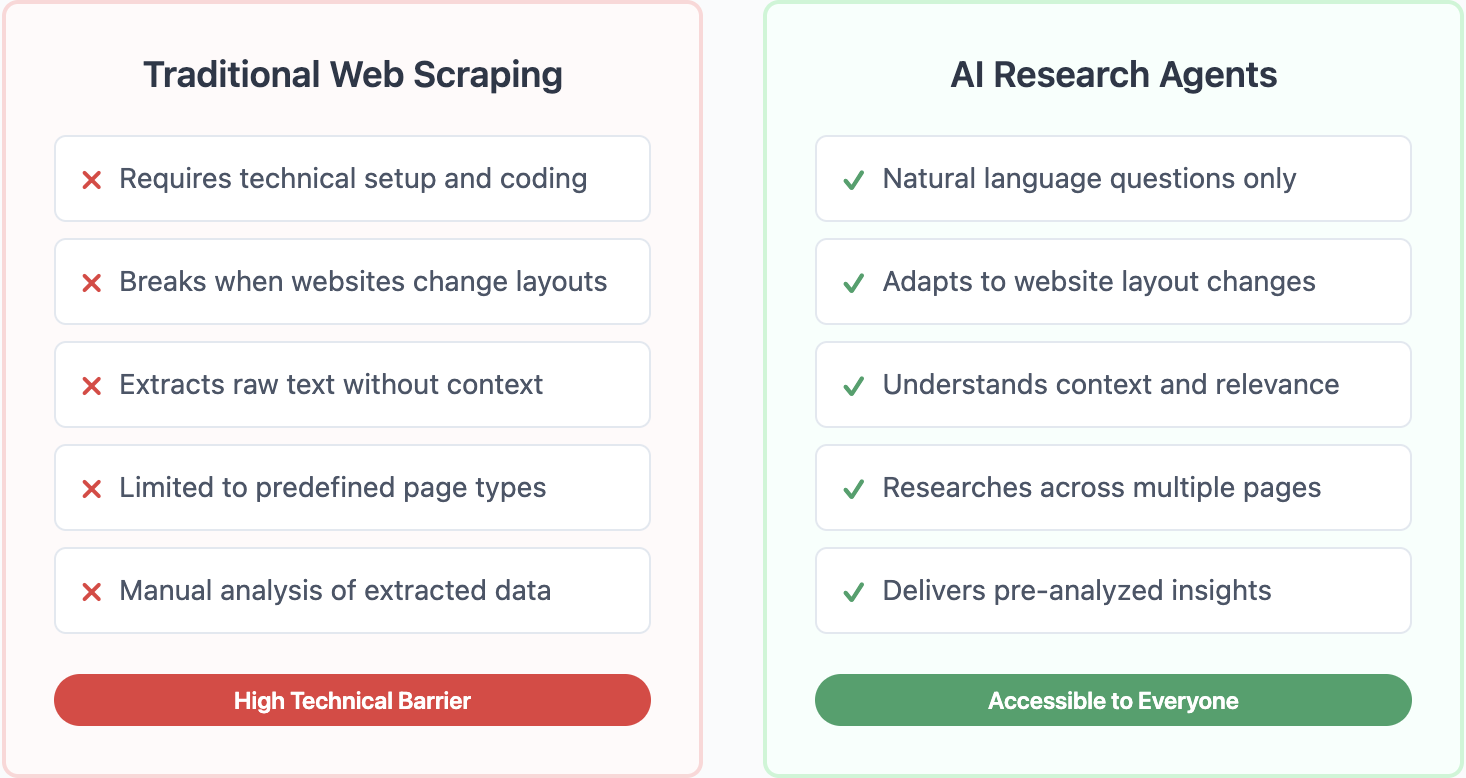This screenshot has width=1466, height=778.
Task: Click the green check beside Understands context
Action: pos(854,386)
